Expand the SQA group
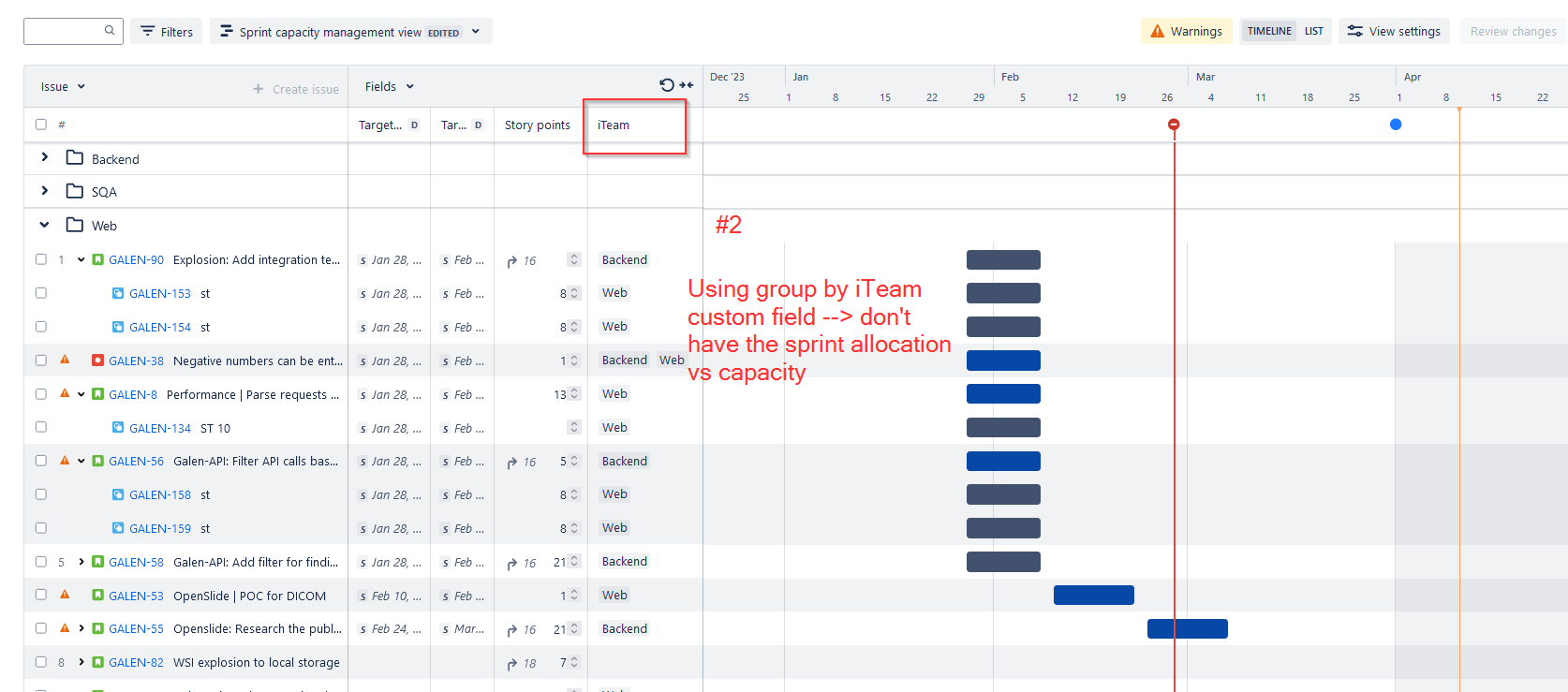This screenshot has width=1568, height=692. pyautogui.click(x=44, y=191)
